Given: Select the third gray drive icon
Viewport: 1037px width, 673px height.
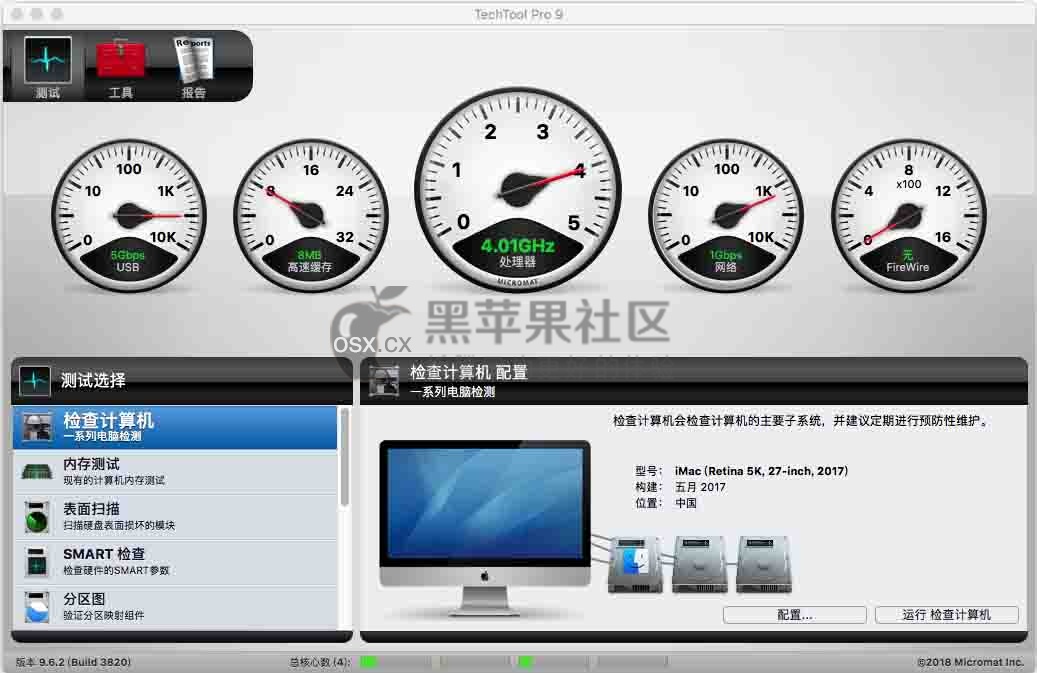Looking at the screenshot, I should point(764,564).
